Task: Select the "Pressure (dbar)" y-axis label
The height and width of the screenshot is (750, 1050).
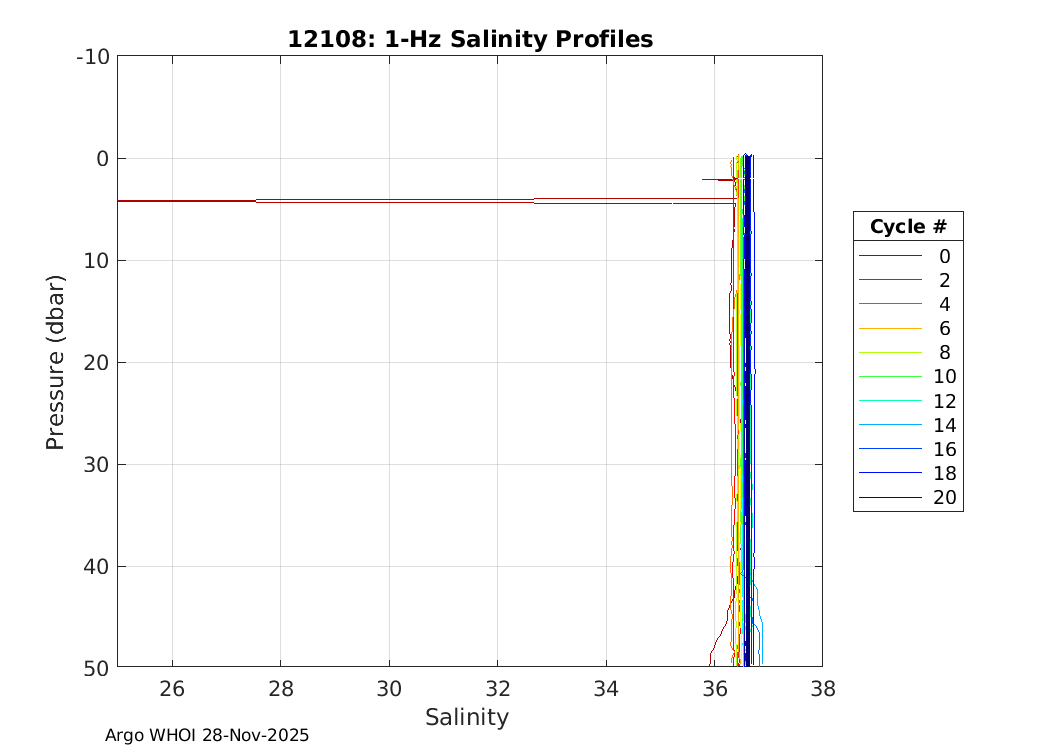Action: (56, 361)
